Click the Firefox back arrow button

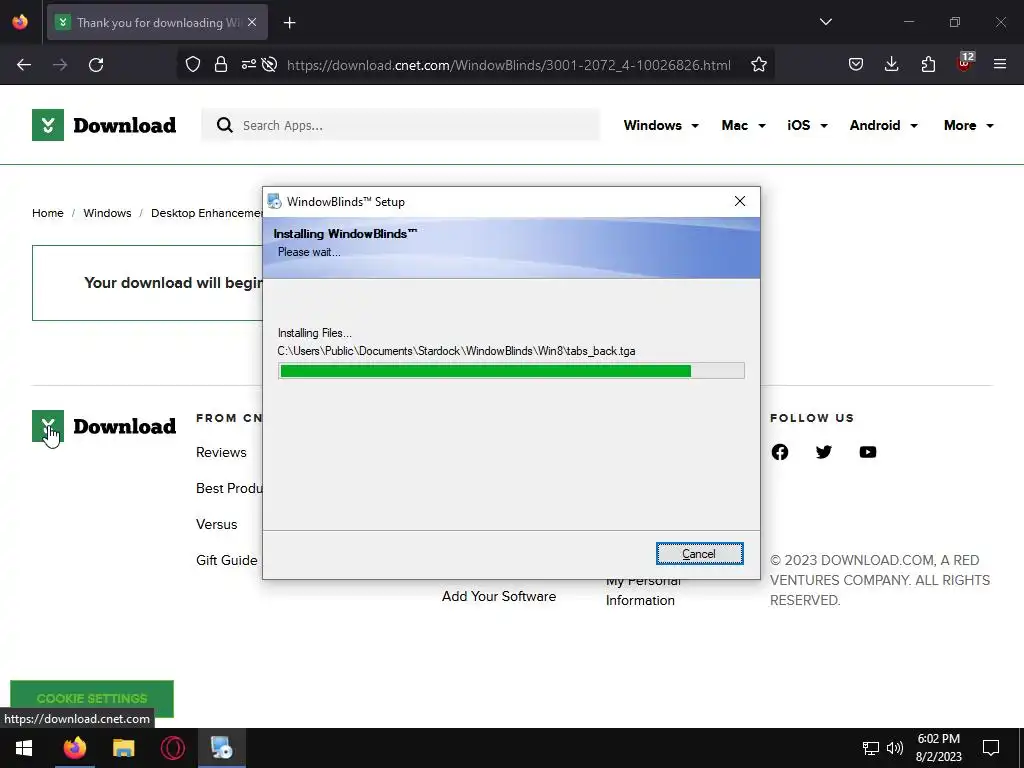tap(24, 65)
